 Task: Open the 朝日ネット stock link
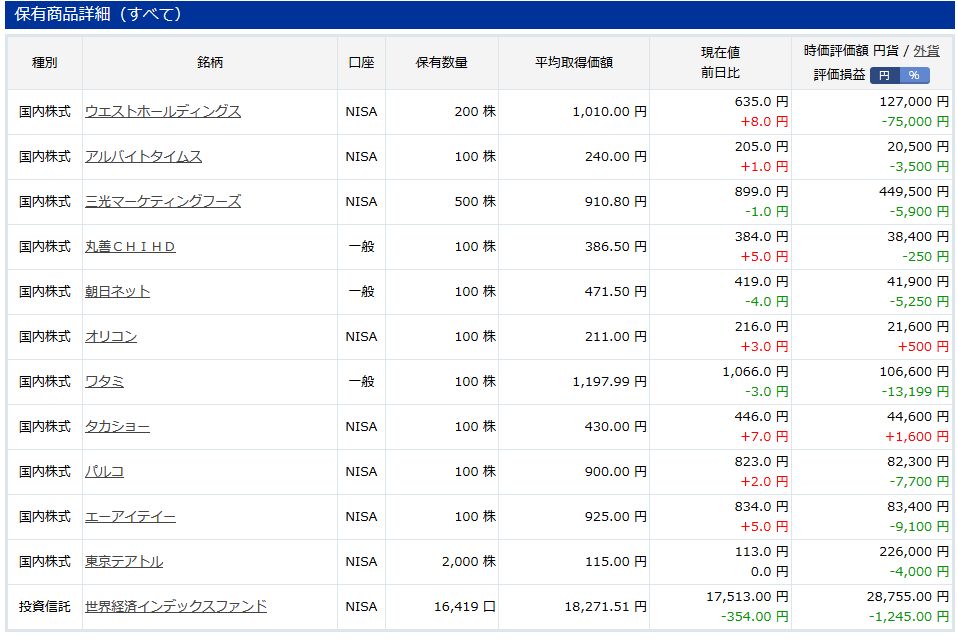(117, 292)
